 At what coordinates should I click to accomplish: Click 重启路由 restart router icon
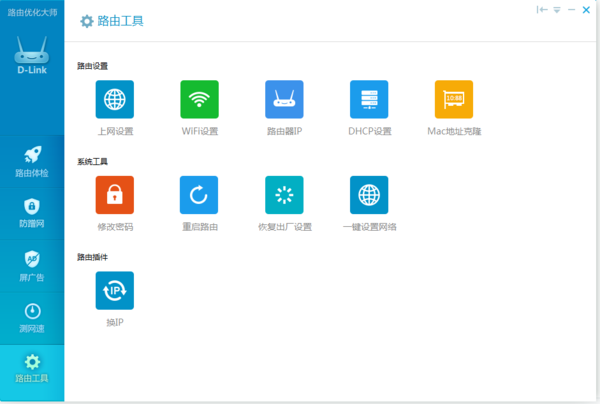coord(199,195)
